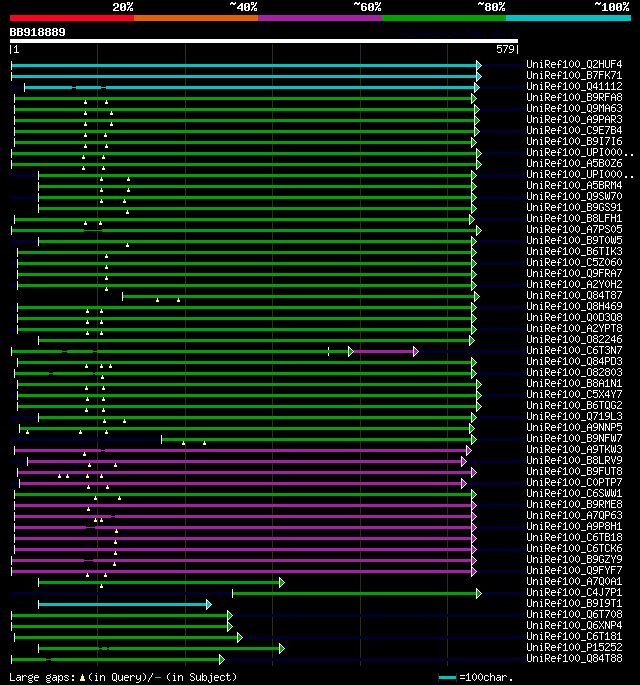
Task: Select the UniRef100_B9NFW7 label
Action: pos(574,438)
